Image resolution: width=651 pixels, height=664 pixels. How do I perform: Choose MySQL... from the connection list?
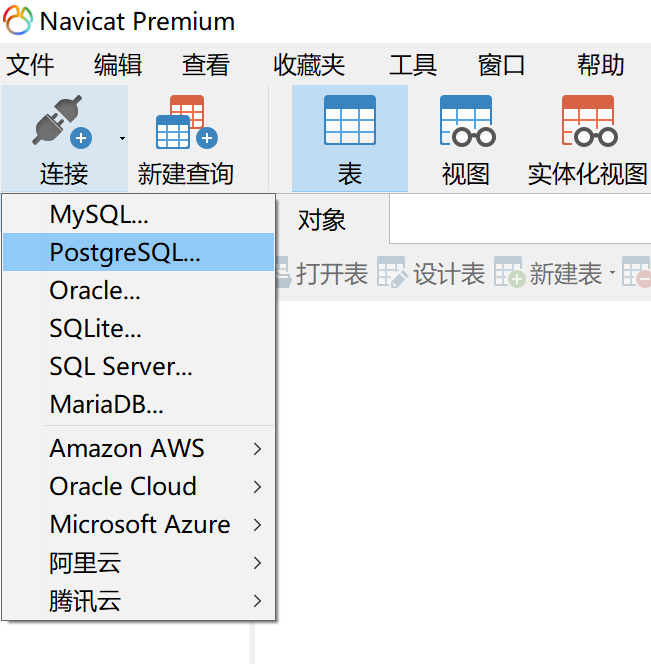(x=139, y=214)
